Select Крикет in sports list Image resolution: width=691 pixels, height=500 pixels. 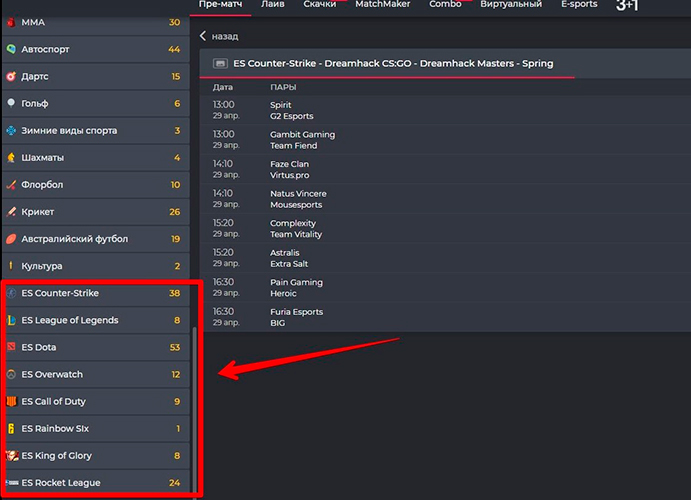(x=96, y=211)
